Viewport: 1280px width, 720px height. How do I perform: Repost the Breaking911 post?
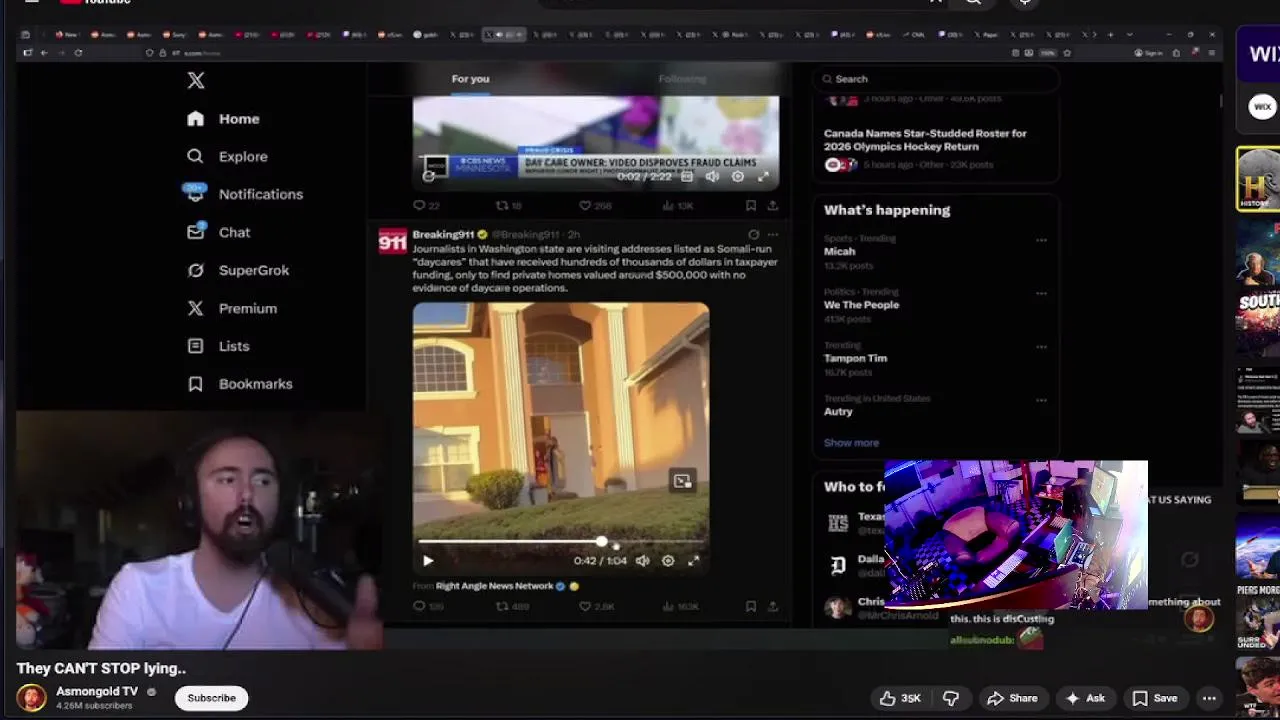502,606
